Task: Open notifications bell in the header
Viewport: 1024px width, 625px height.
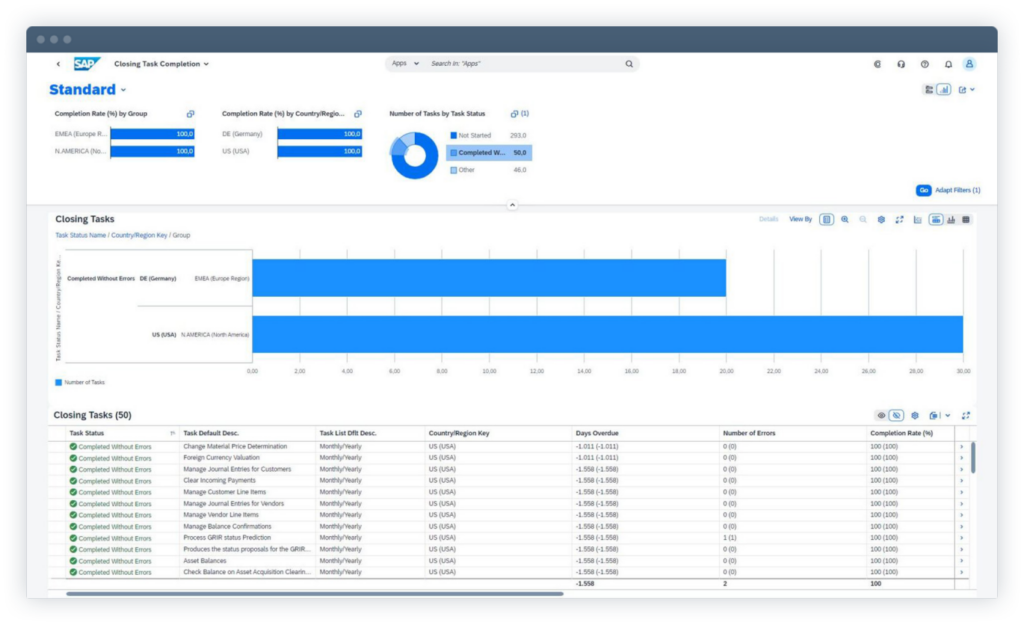Action: coord(948,64)
